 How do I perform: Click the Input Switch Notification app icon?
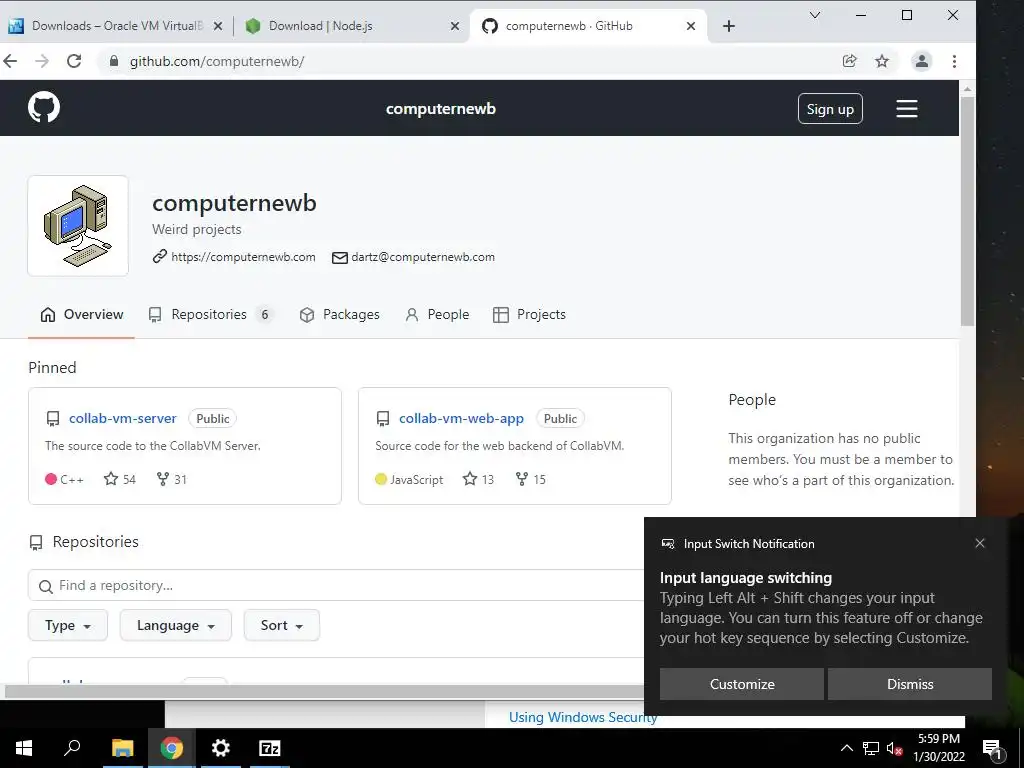[x=667, y=544]
